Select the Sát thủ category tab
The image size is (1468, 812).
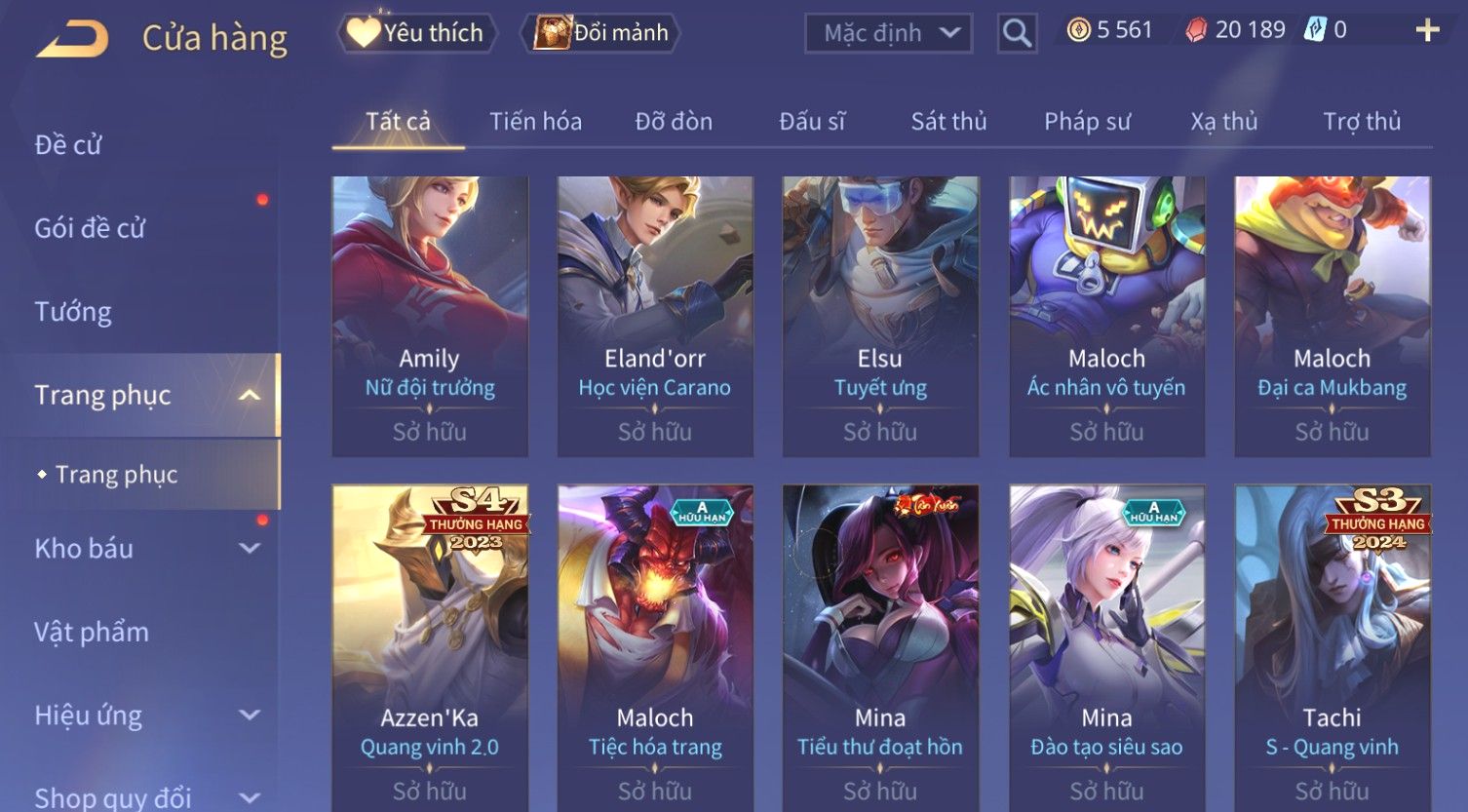point(948,122)
